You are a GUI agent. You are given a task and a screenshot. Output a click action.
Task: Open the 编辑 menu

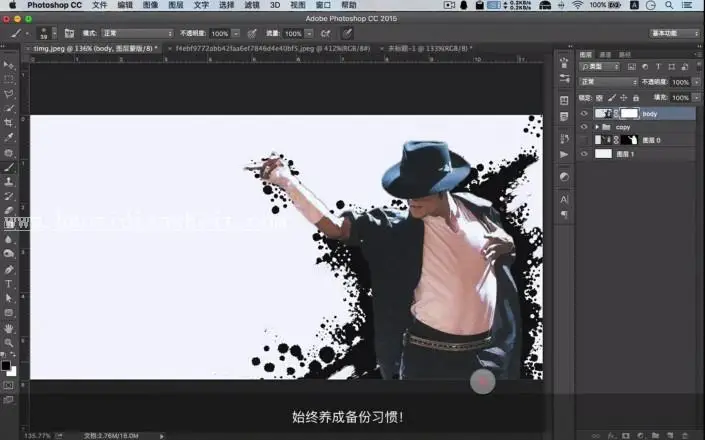pos(125,5)
